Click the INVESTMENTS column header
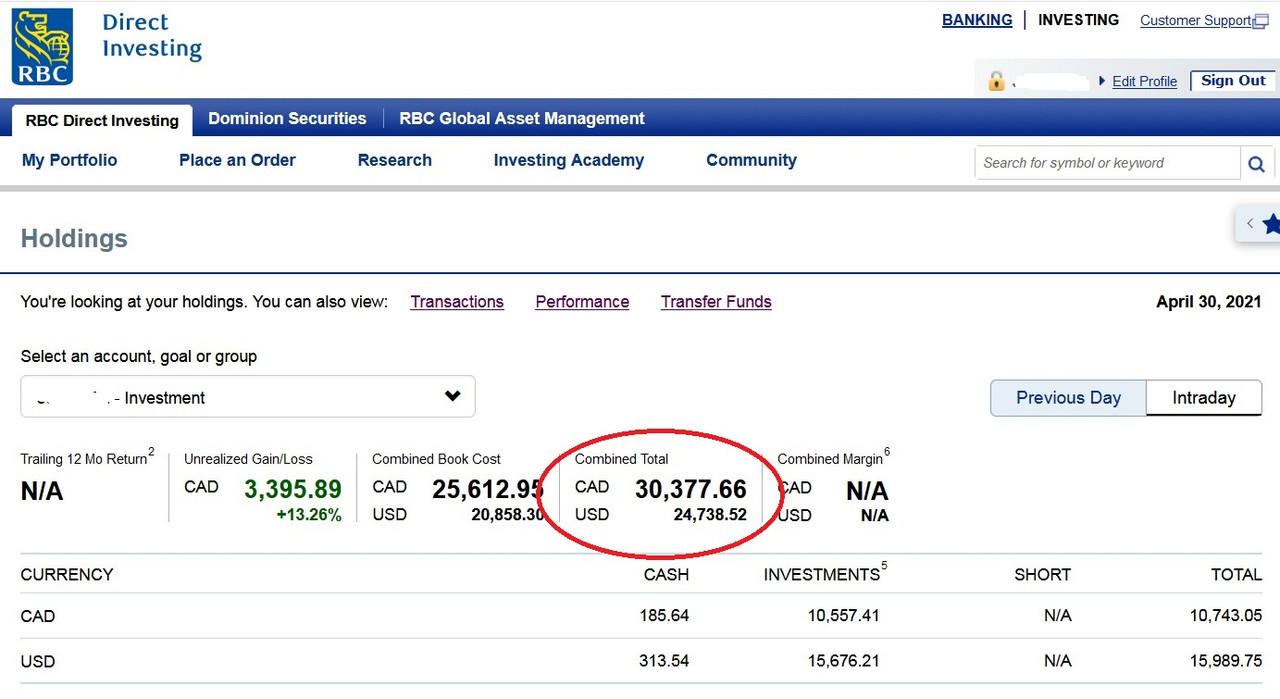 pos(822,575)
